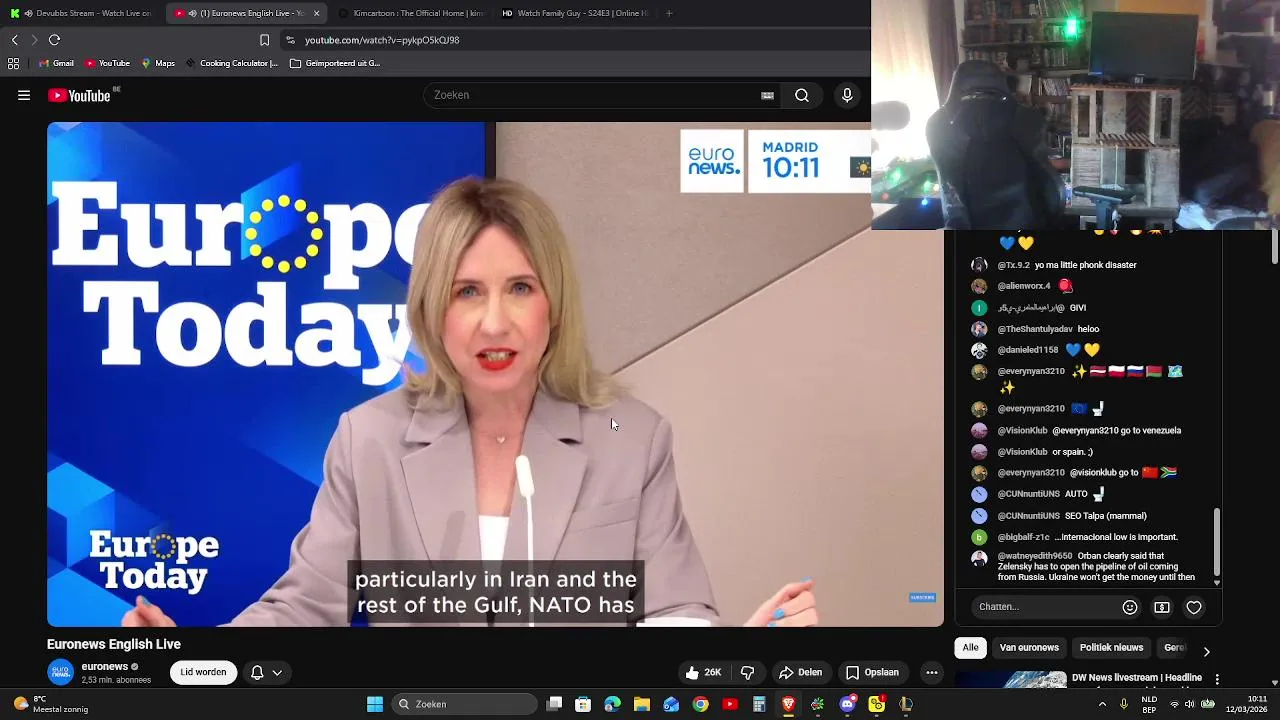Image resolution: width=1280 pixels, height=720 pixels.
Task: Go back with the browser back arrow
Action: click(x=14, y=40)
